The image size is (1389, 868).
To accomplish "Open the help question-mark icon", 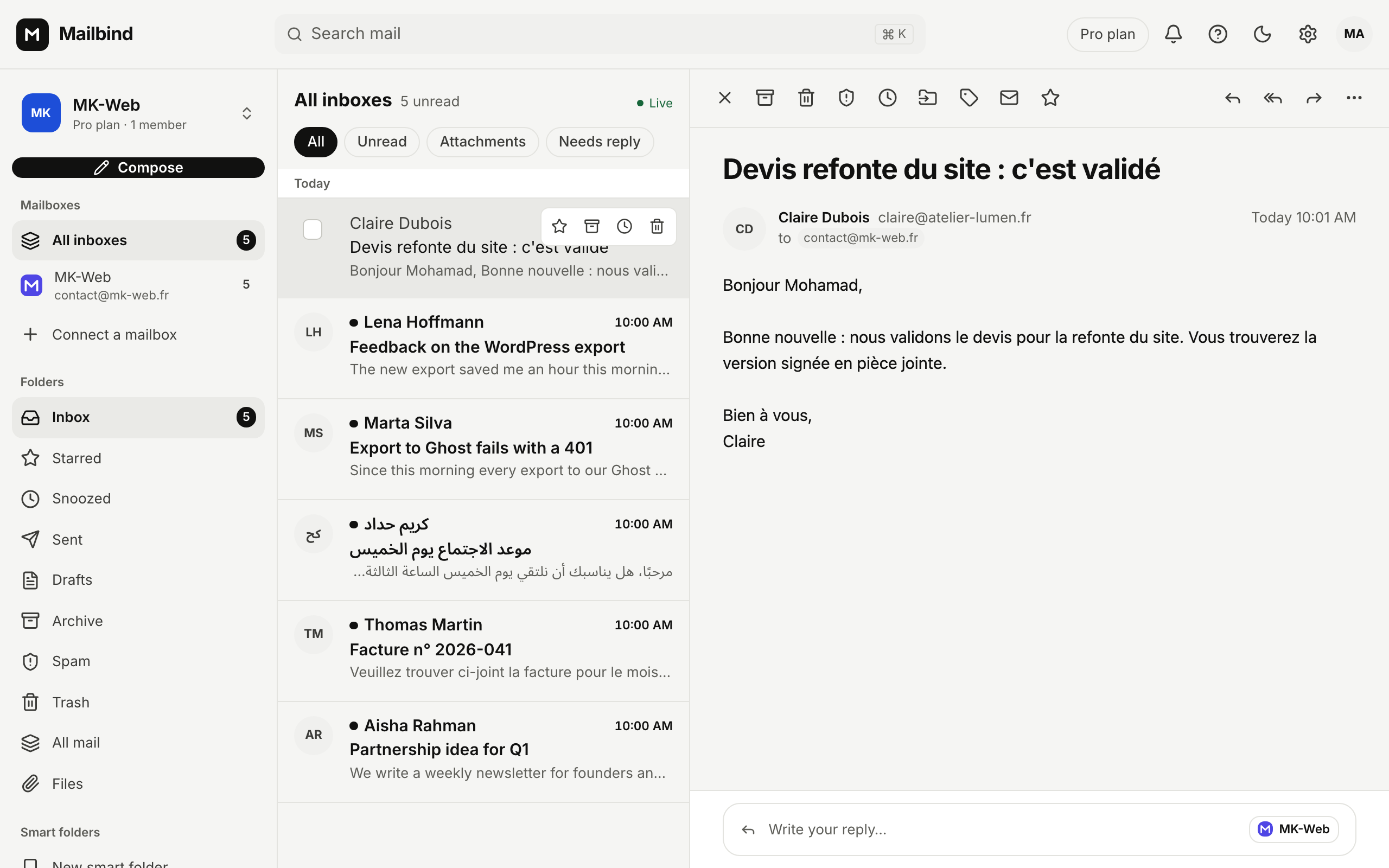I will 1218,34.
